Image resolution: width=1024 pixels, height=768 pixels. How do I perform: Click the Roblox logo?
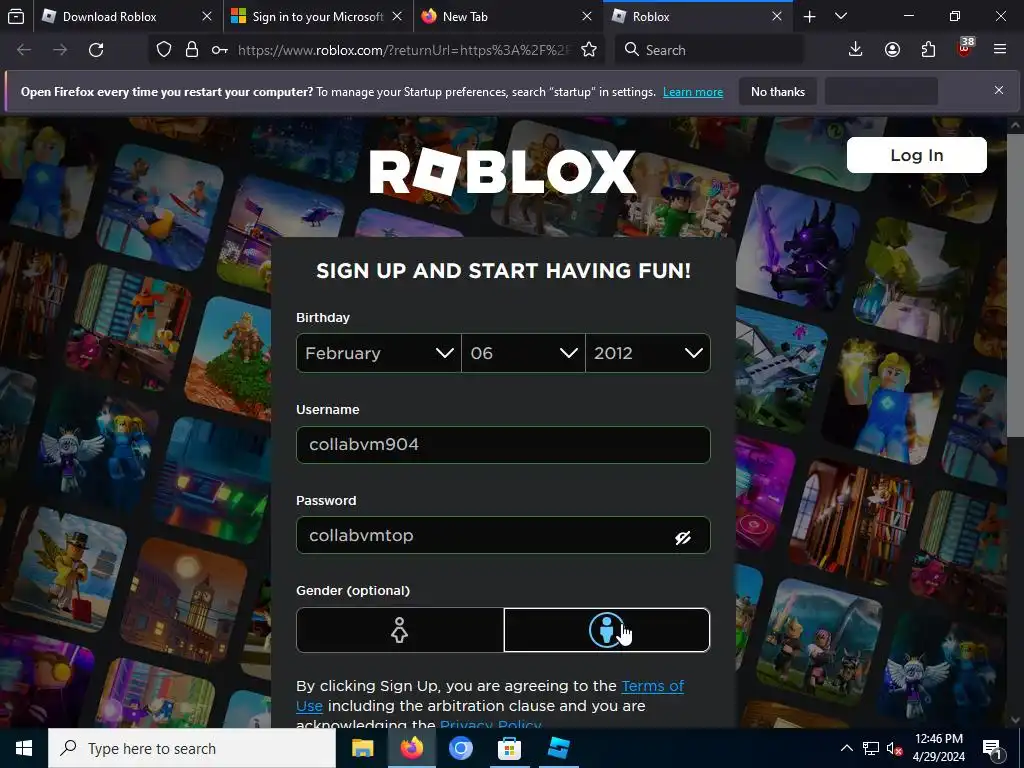503,172
